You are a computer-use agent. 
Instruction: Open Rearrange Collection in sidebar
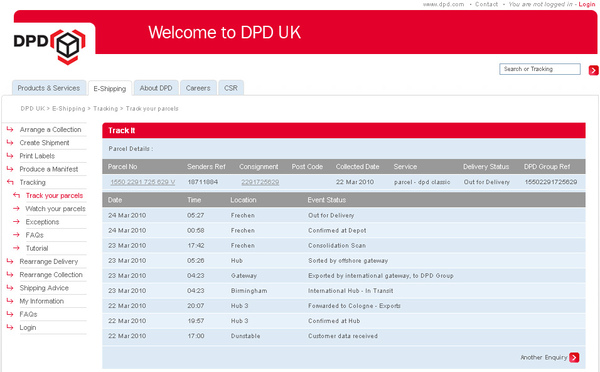[x=51, y=275]
